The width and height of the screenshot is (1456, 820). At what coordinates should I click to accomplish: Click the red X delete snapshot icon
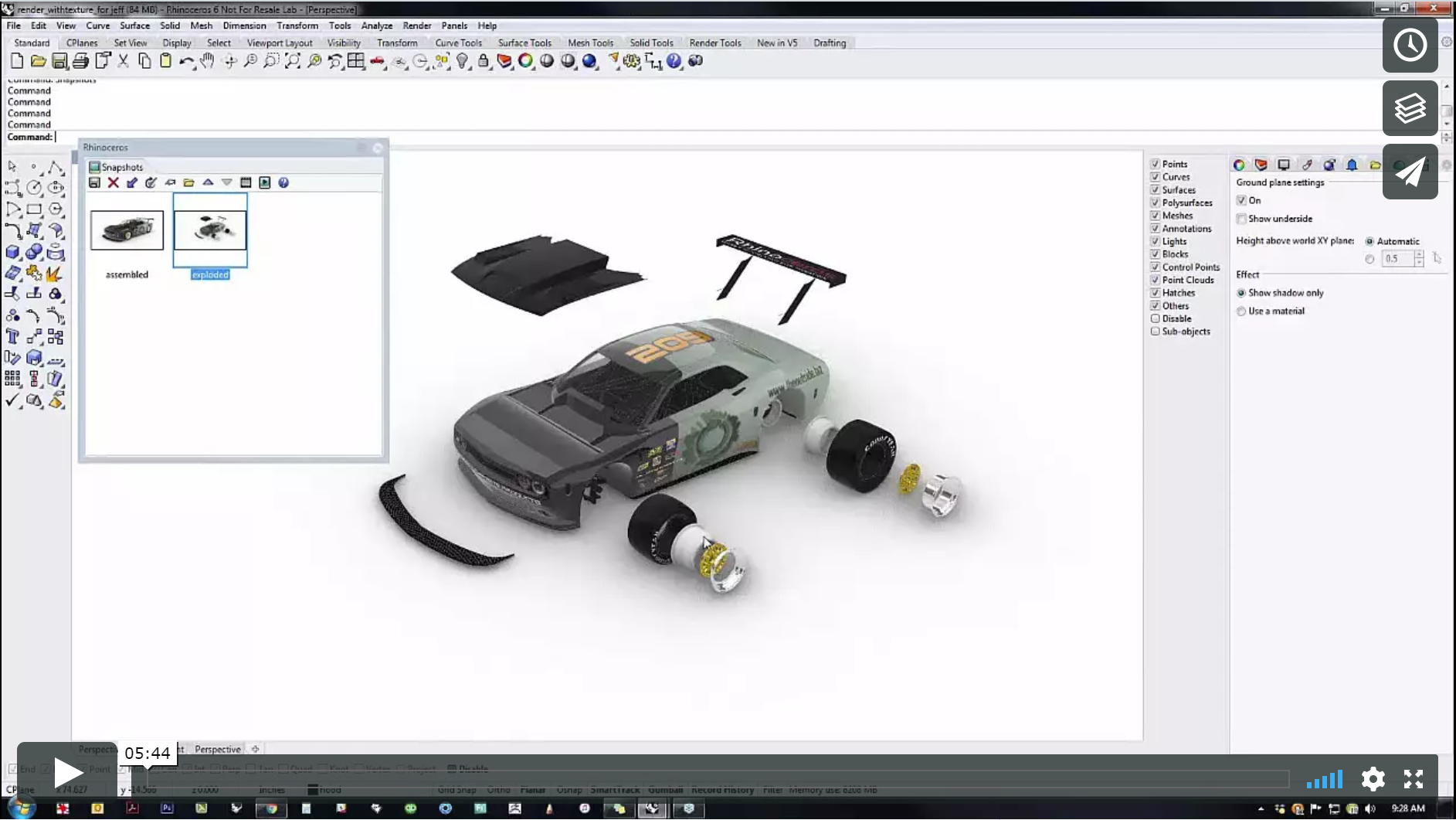tap(114, 182)
